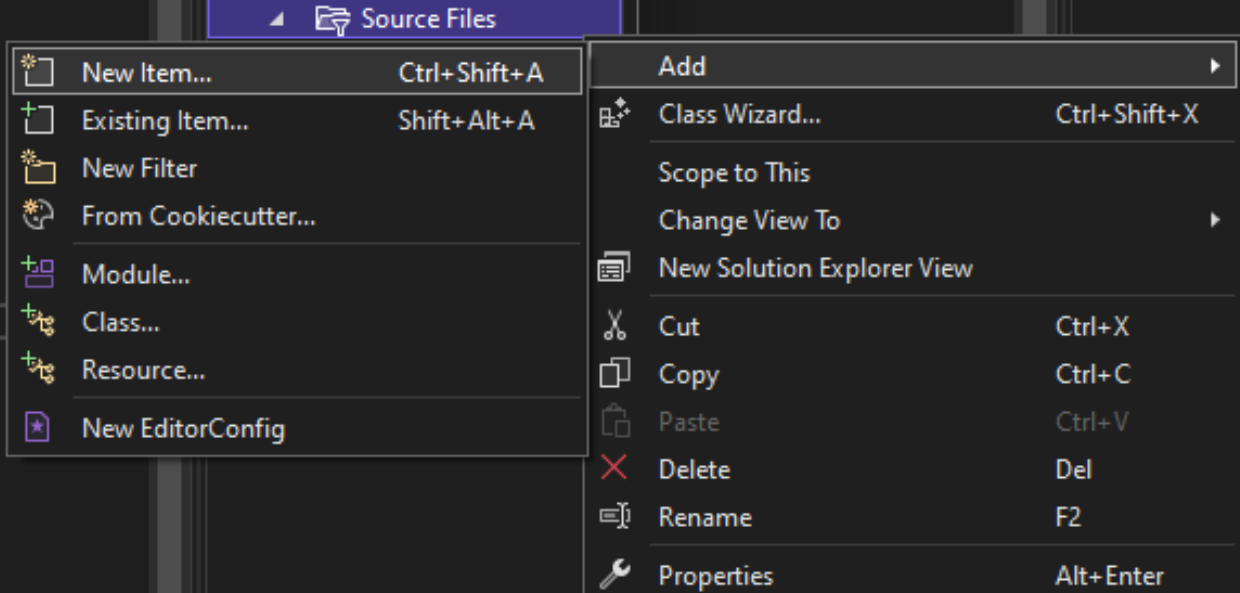Choose New Solution Explorer View

(x=815, y=268)
